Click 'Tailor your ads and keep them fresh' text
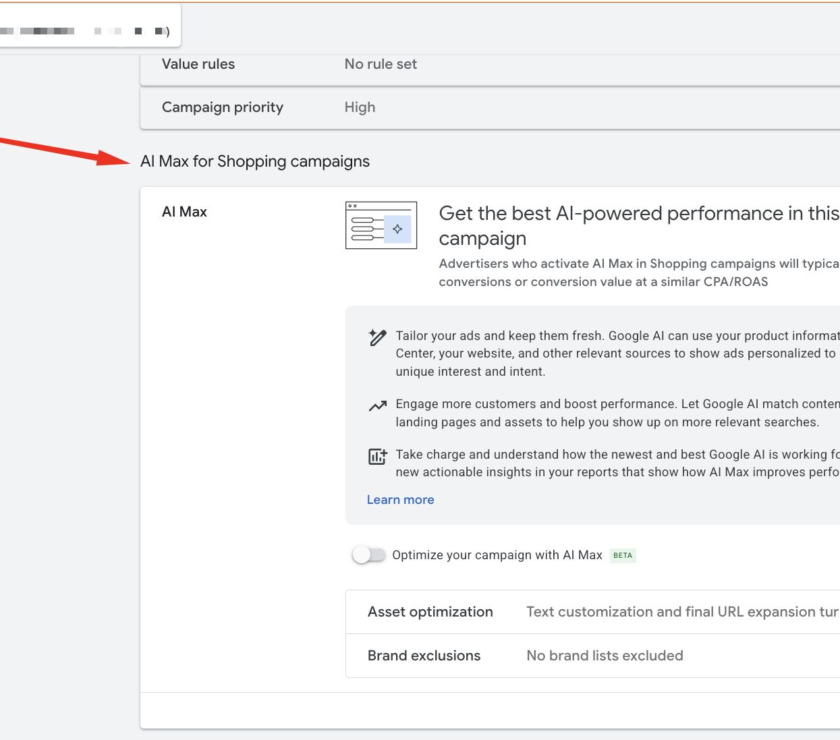840x740 pixels. (618, 354)
